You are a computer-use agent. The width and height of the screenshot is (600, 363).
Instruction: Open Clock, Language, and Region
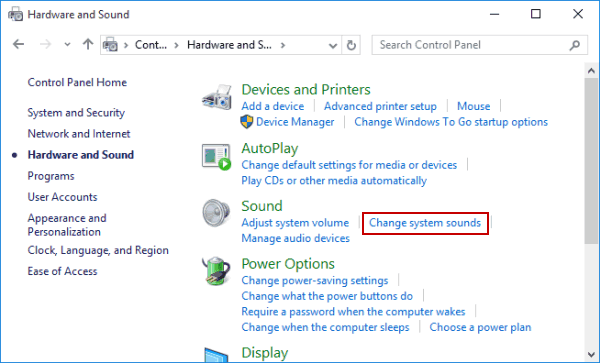tap(98, 250)
